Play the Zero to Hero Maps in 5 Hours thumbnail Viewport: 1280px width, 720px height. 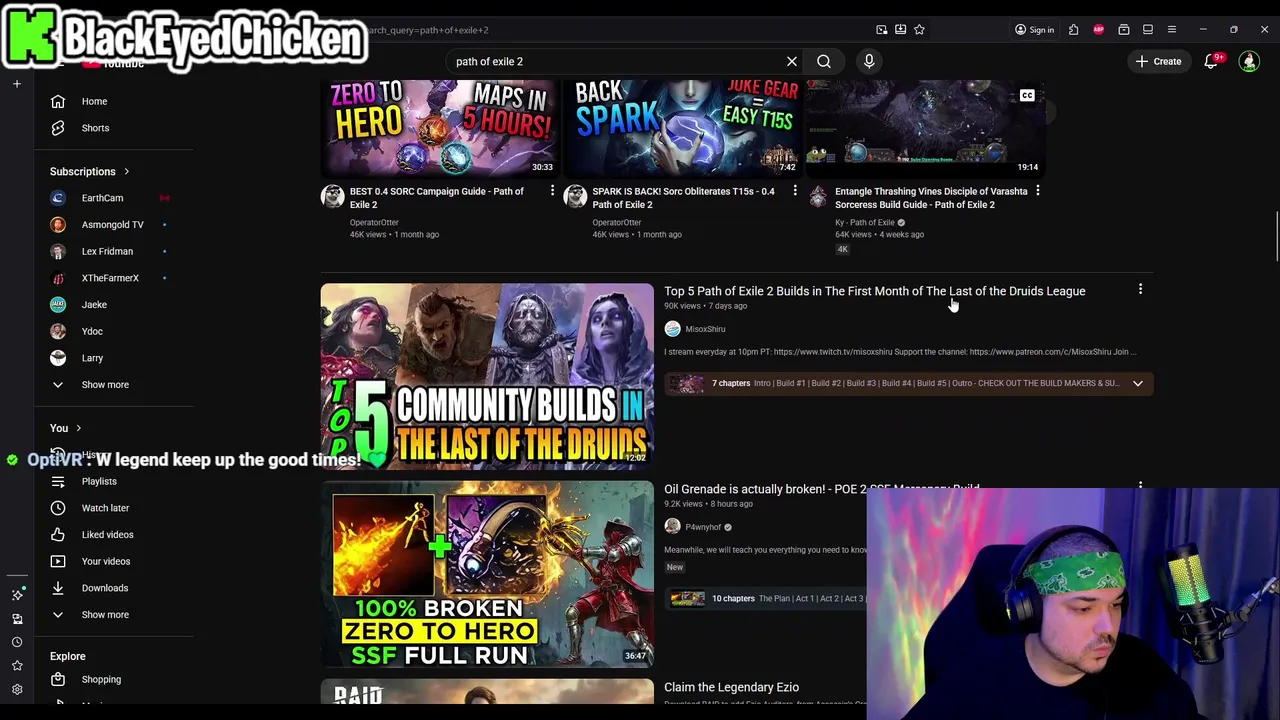[x=440, y=128]
